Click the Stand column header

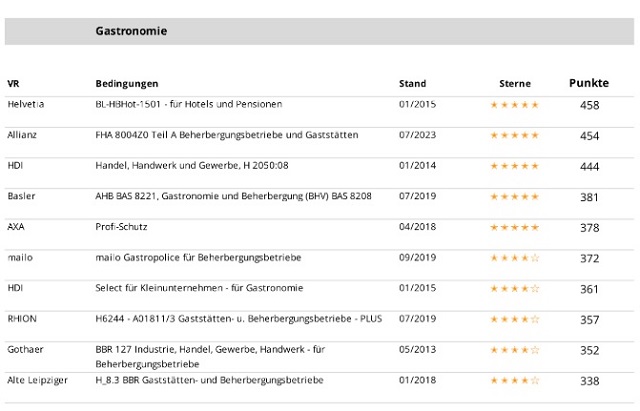pos(412,84)
